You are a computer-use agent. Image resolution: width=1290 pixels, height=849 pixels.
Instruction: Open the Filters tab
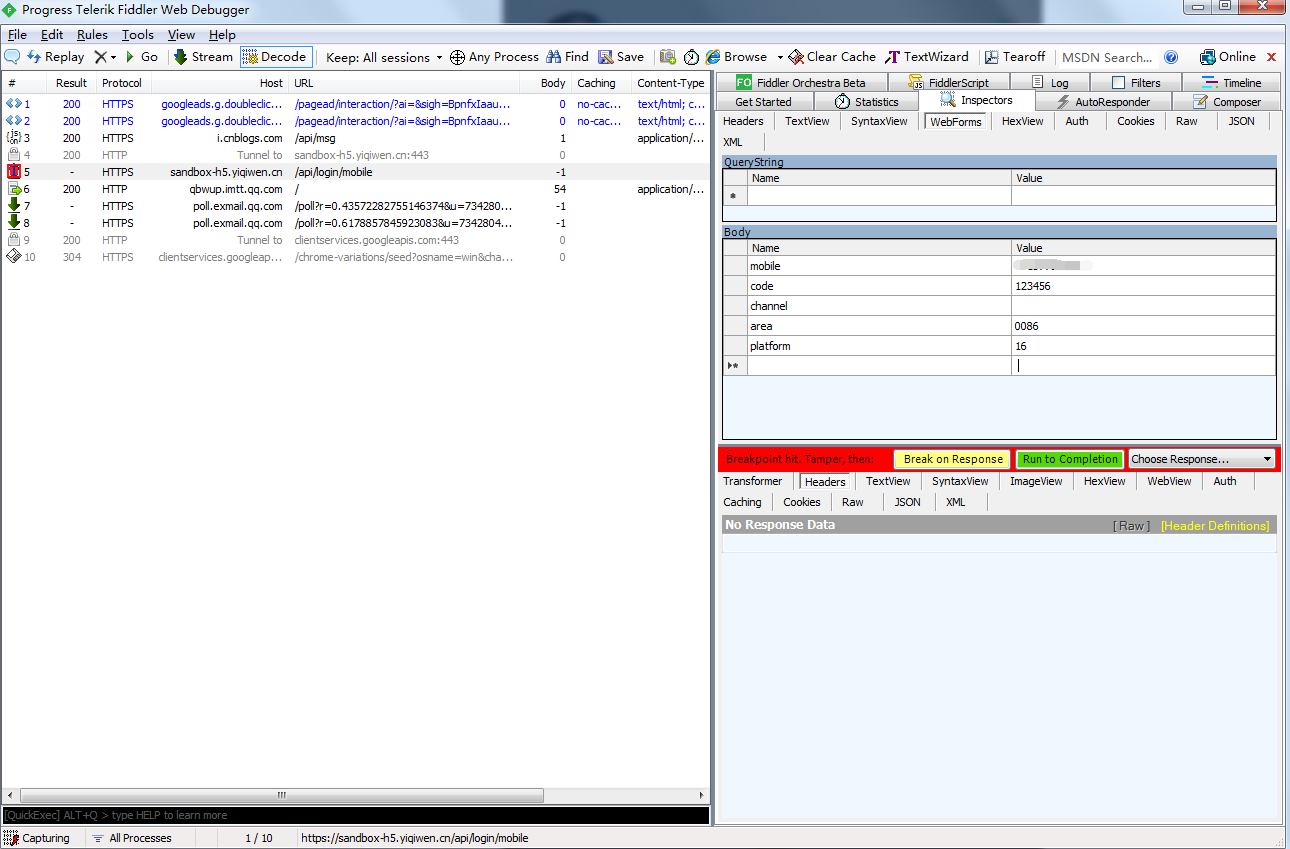pos(1136,83)
